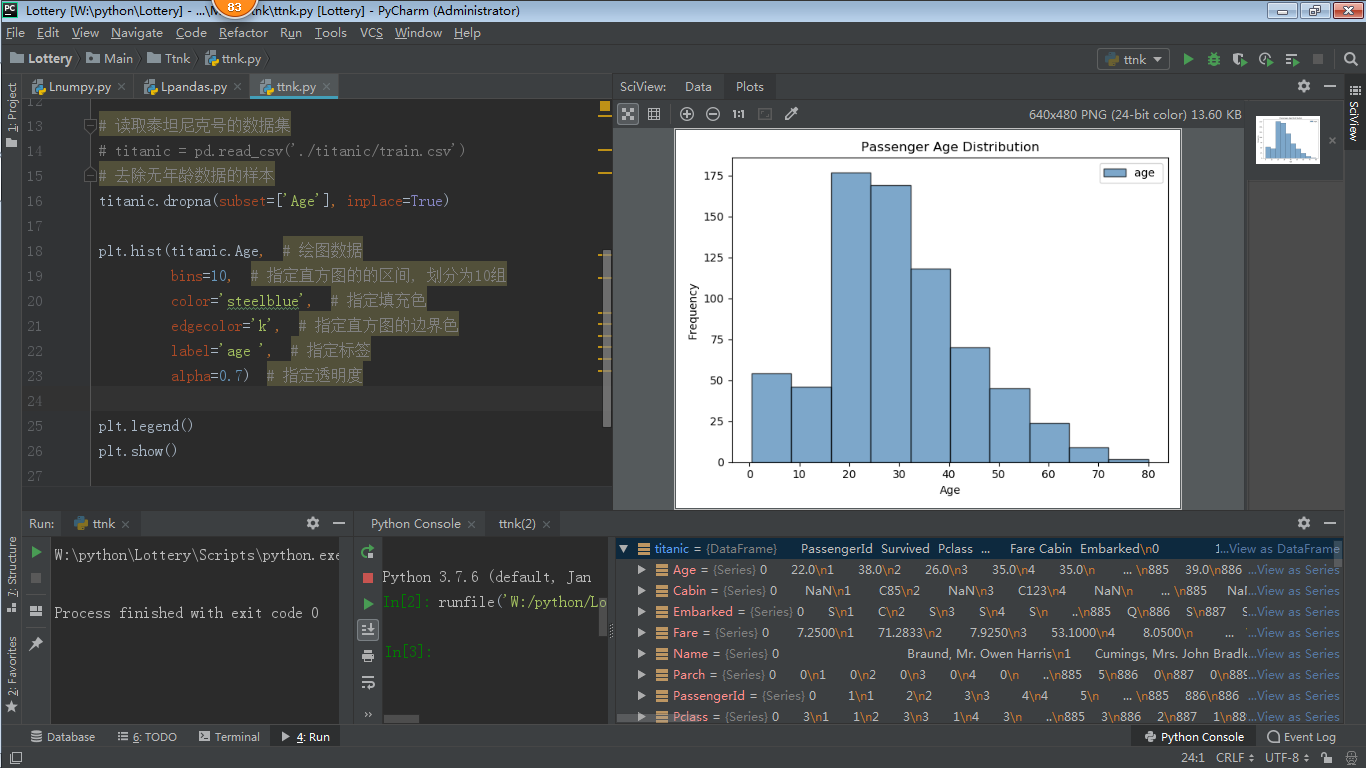Set plot zoom to actual size 1:1
This screenshot has width=1366, height=768.
pyautogui.click(x=738, y=114)
